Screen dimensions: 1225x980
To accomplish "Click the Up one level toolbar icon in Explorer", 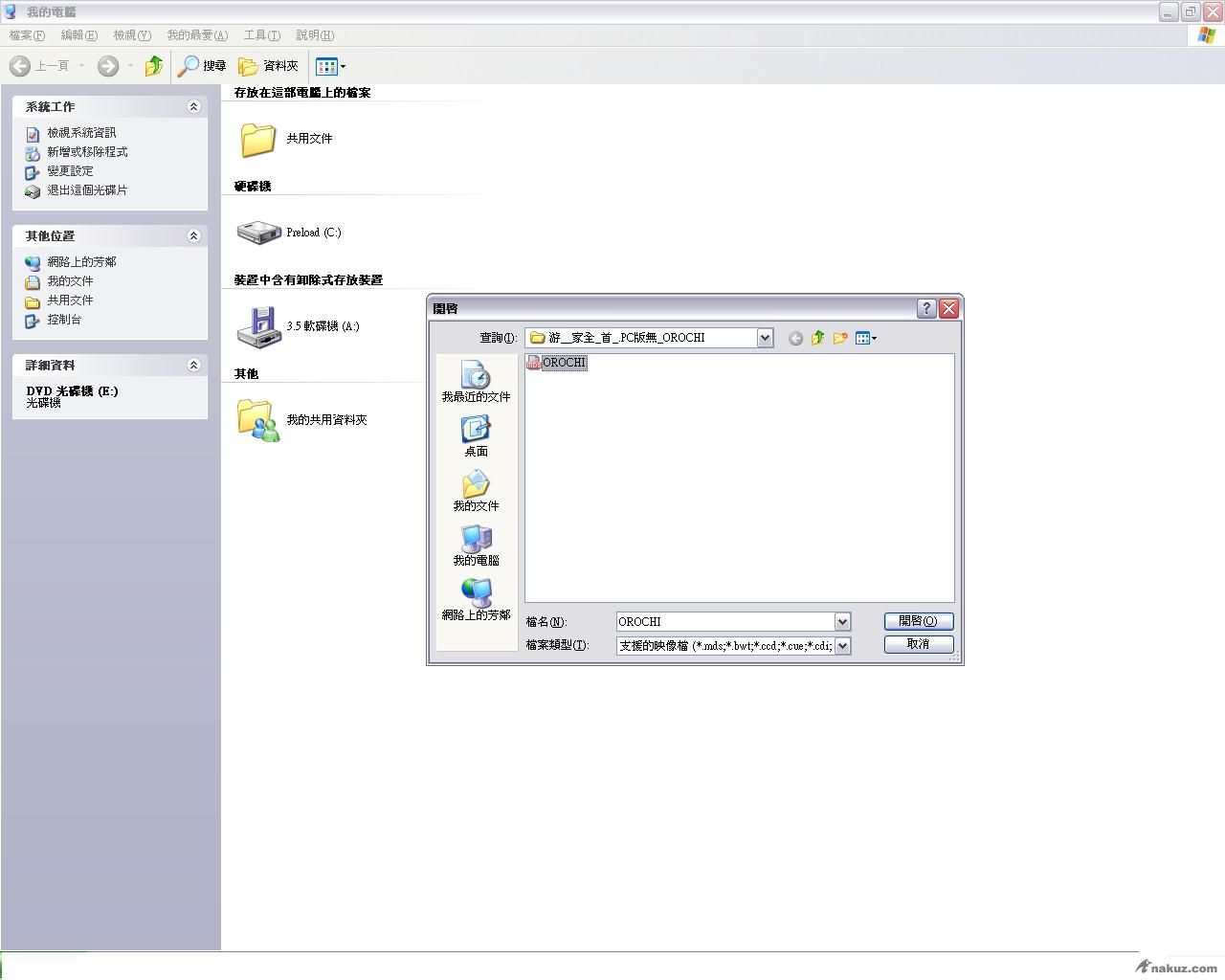I will [153, 66].
